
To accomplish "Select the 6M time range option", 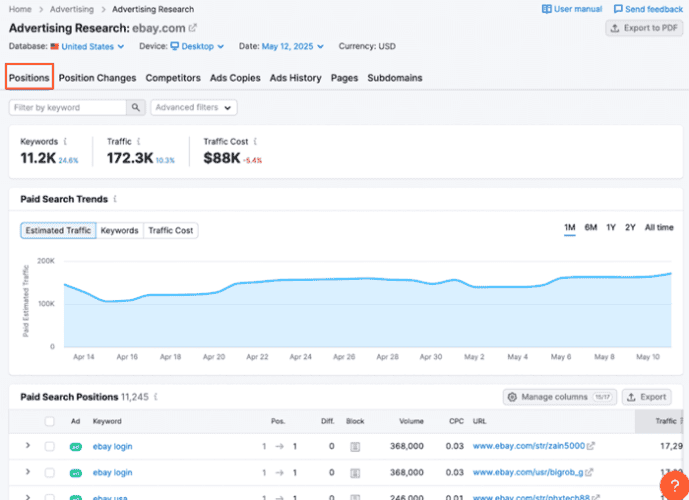I will [x=591, y=228].
